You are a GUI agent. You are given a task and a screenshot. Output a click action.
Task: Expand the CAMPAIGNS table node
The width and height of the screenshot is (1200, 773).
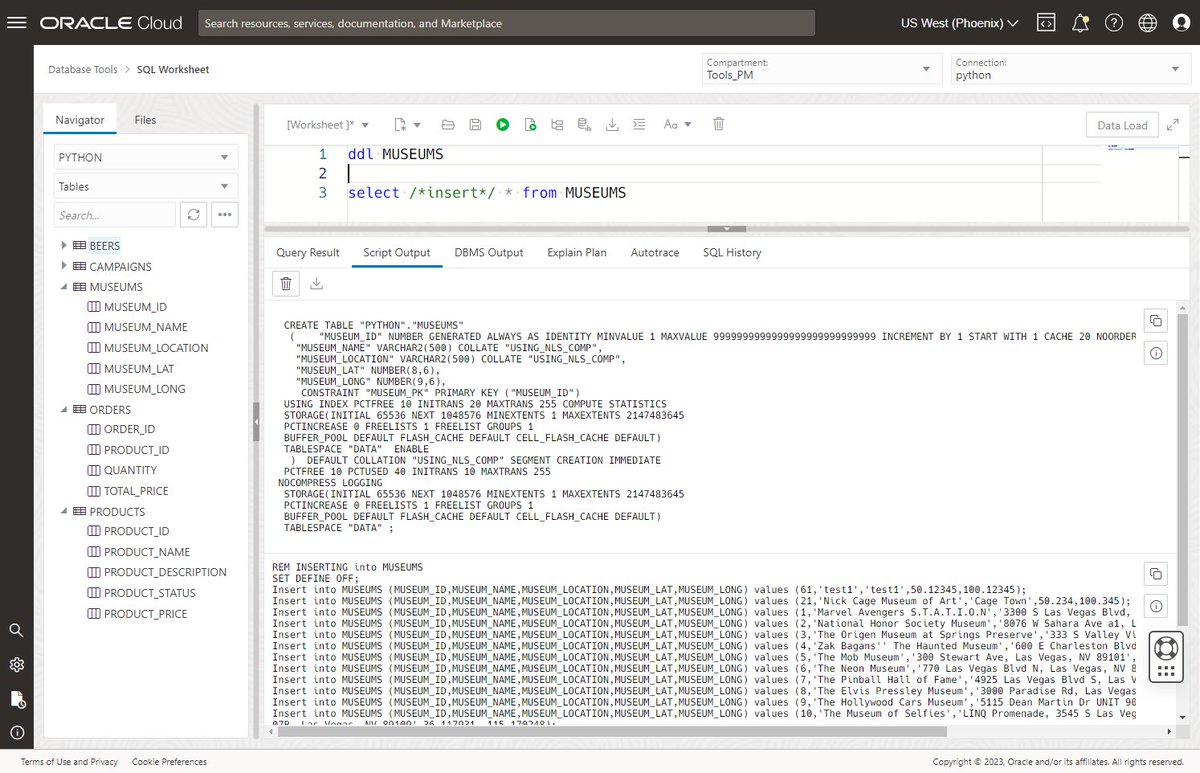click(65, 266)
